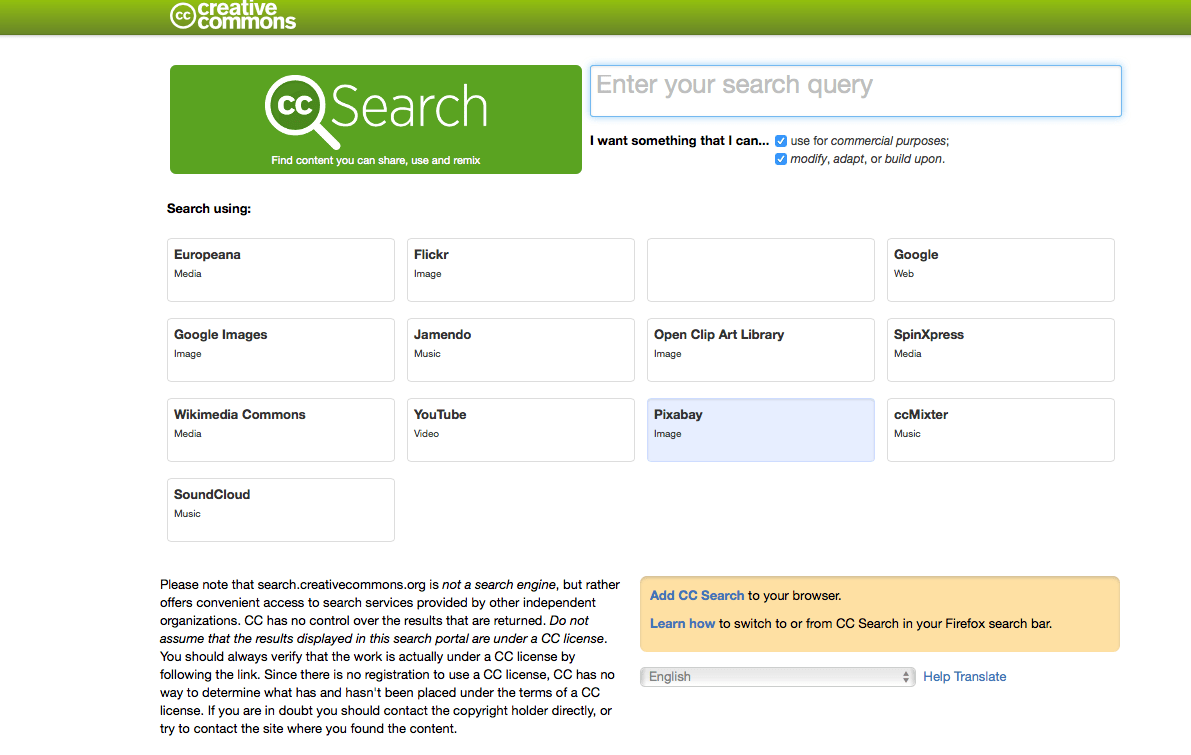1191x755 pixels.
Task: Choose Open Clip Art Library tile
Action: pyautogui.click(x=760, y=349)
